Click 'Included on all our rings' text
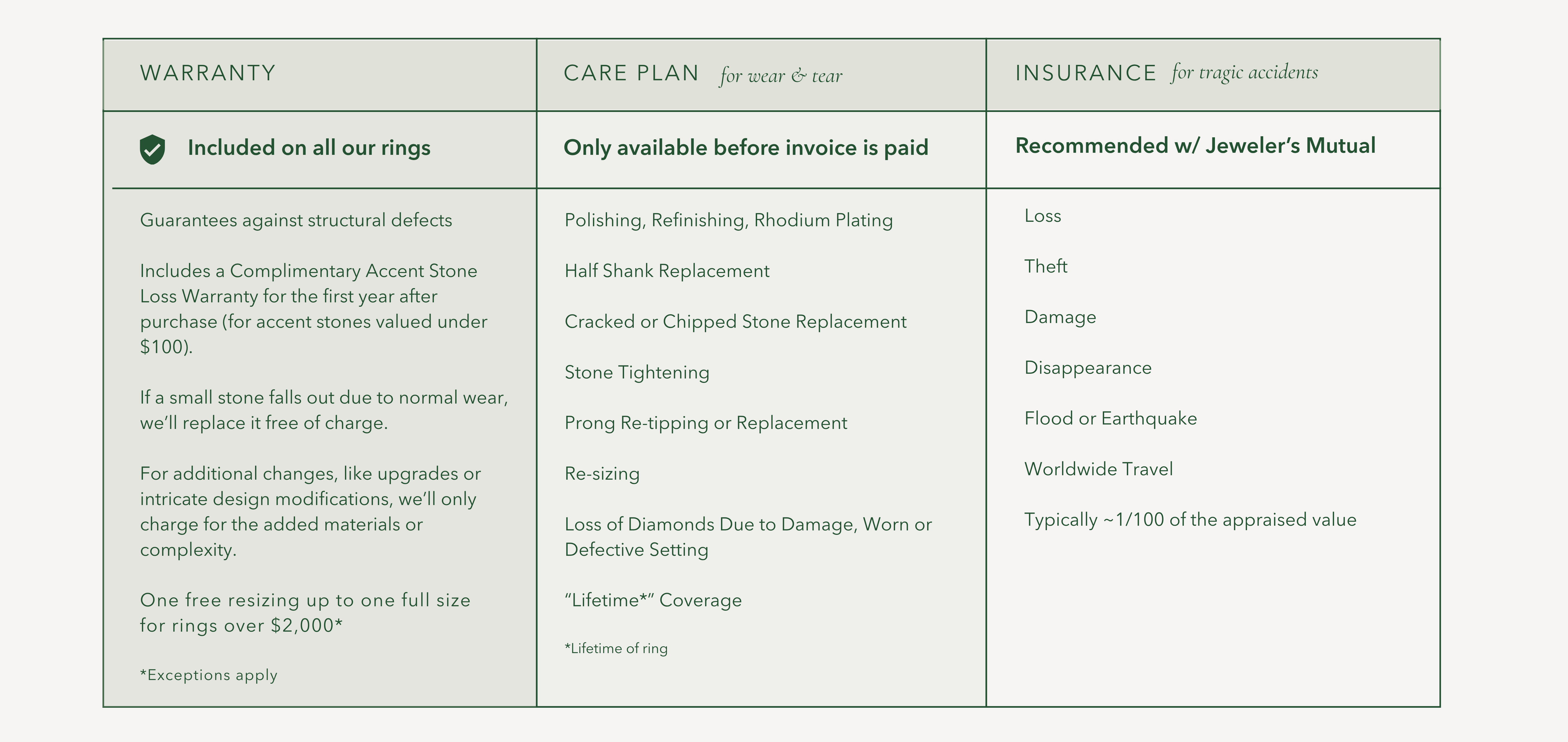Image resolution: width=1568 pixels, height=742 pixels. [309, 147]
